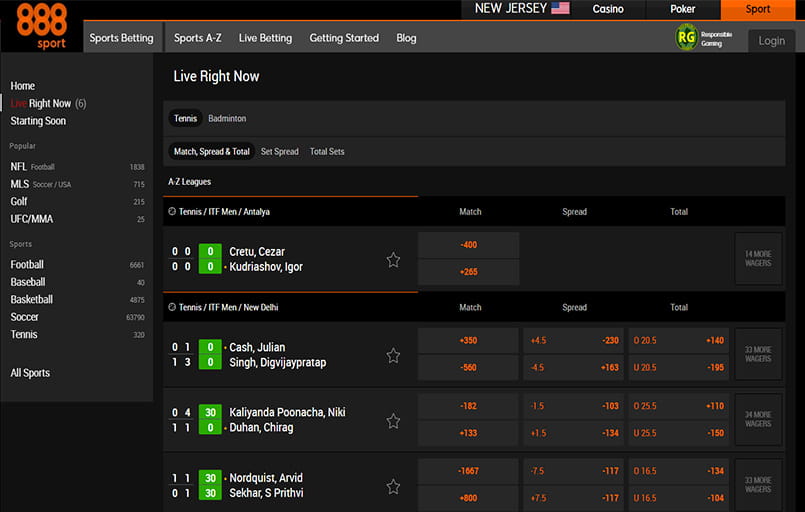Image resolution: width=805 pixels, height=512 pixels.
Task: Select the Badminton sport filter
Action: pos(227,119)
